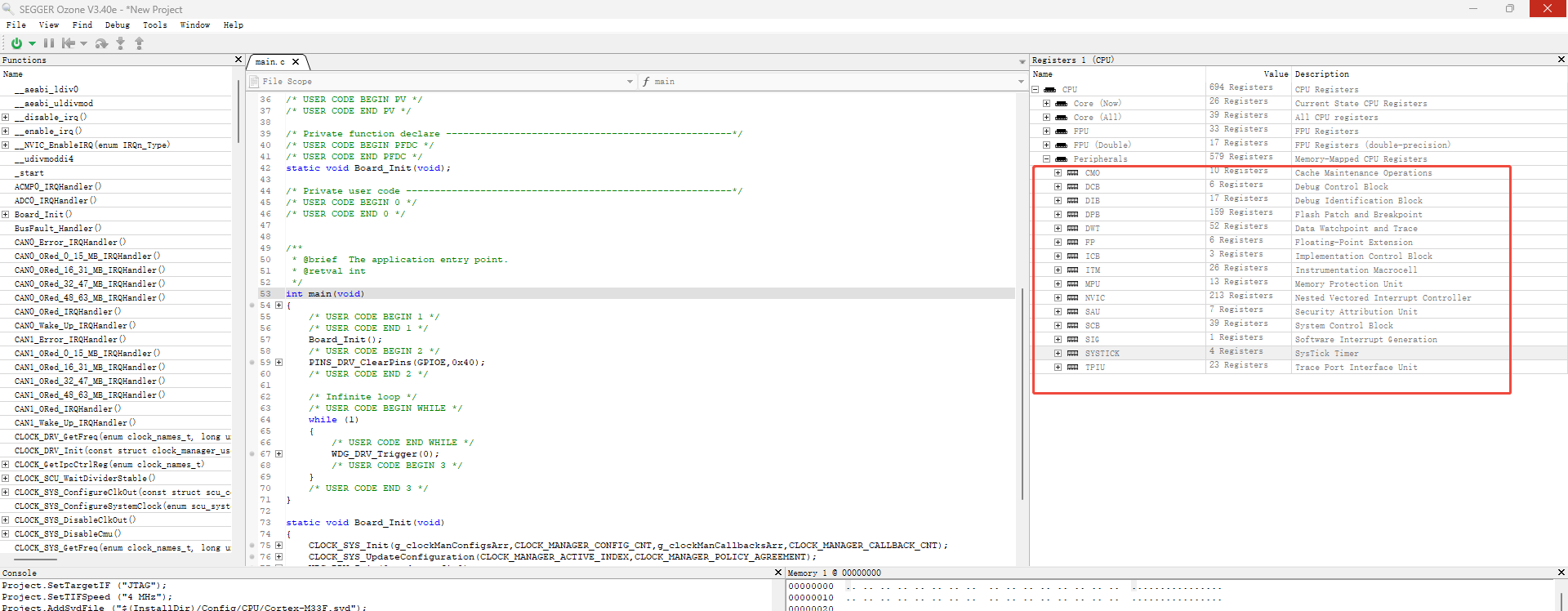
Task: Toggle breakpoint dot at line 59
Action: tap(252, 363)
